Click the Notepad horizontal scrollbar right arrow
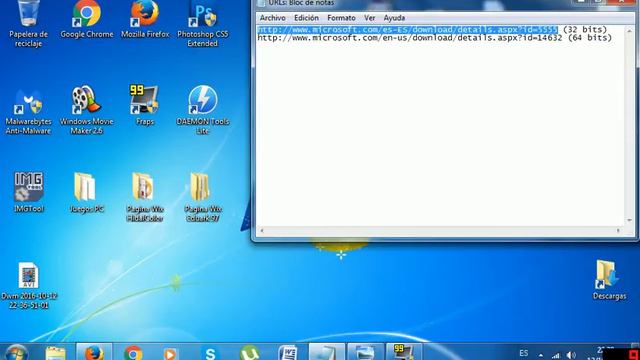This screenshot has width=640, height=360. [x=618, y=231]
